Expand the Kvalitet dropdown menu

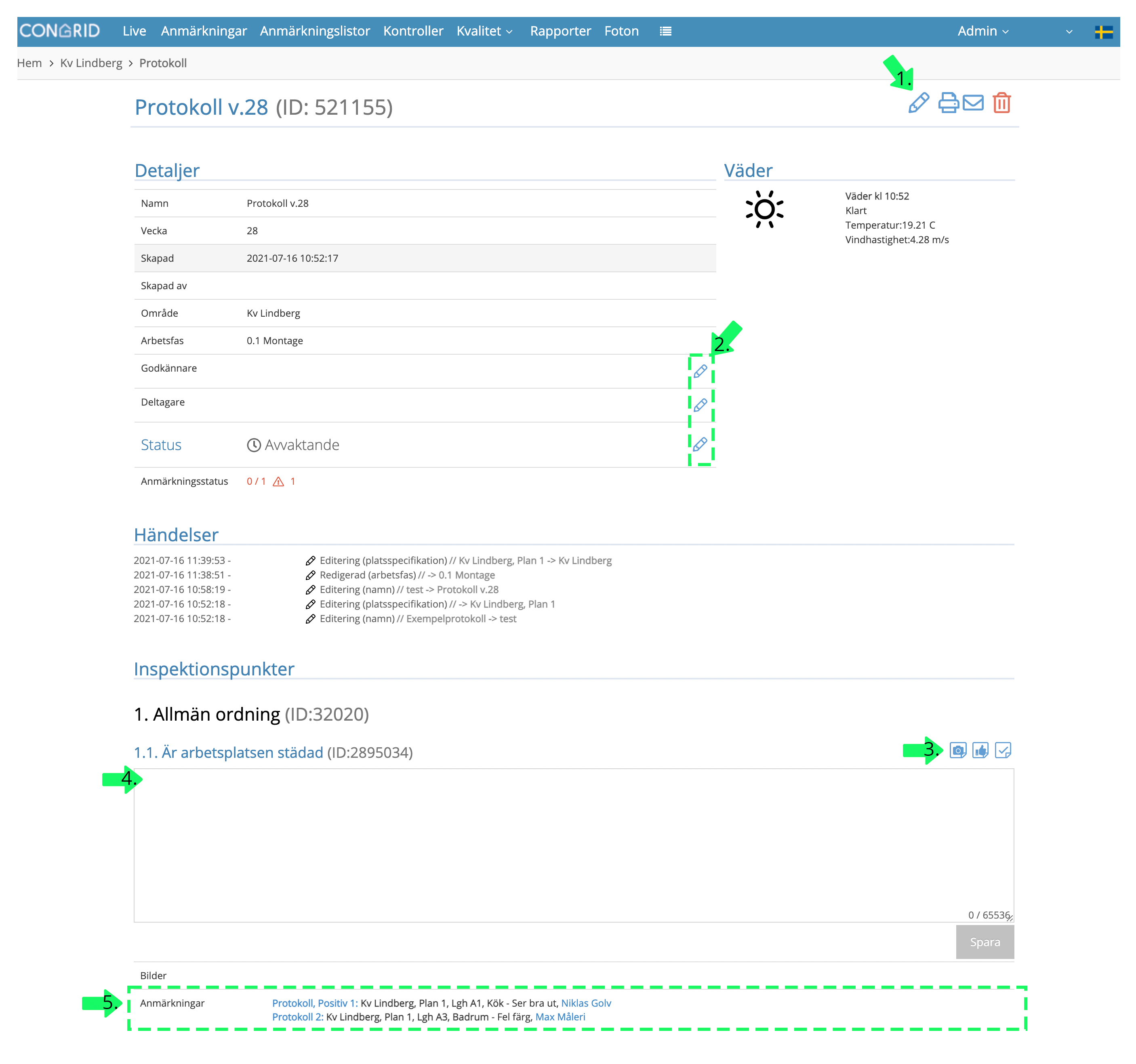point(484,32)
